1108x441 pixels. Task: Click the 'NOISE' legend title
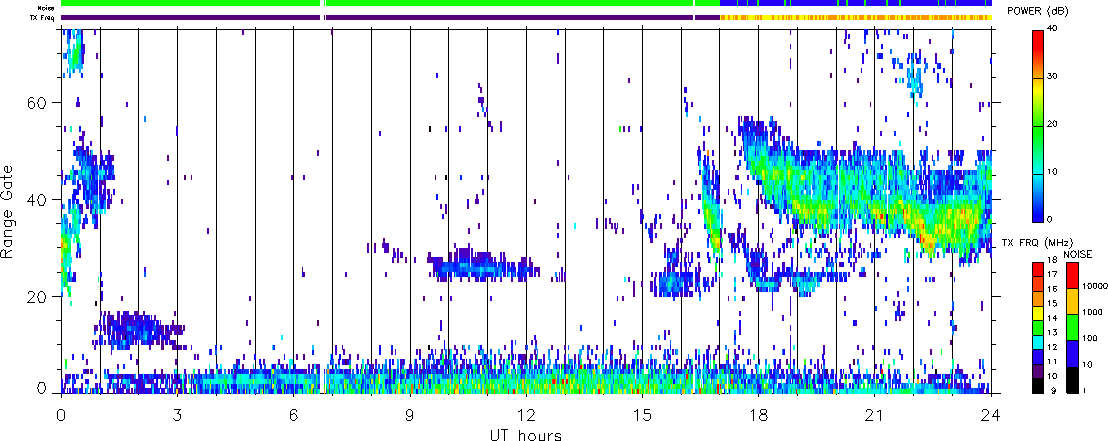click(1076, 253)
